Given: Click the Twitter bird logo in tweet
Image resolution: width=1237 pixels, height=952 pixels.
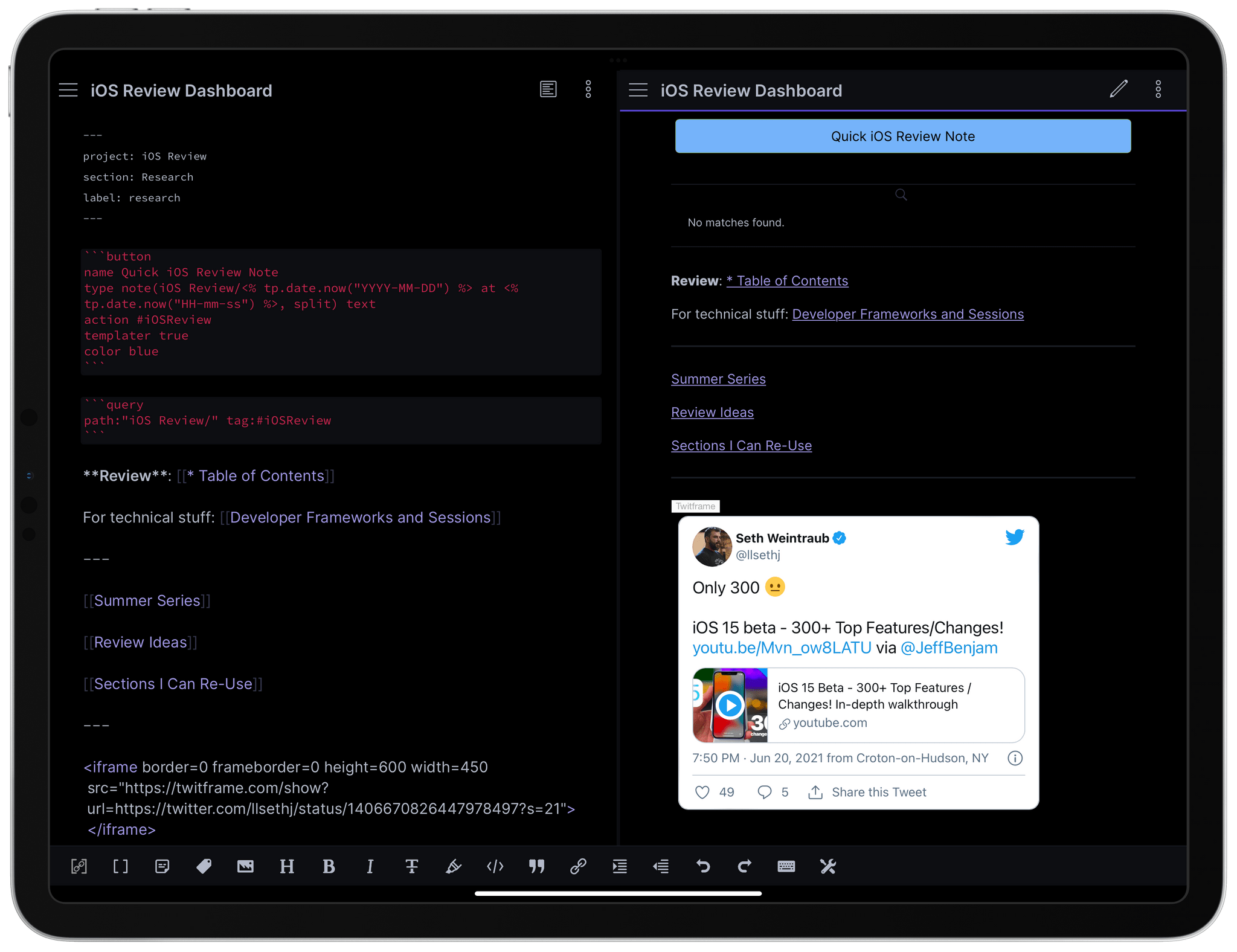Looking at the screenshot, I should 1014,537.
